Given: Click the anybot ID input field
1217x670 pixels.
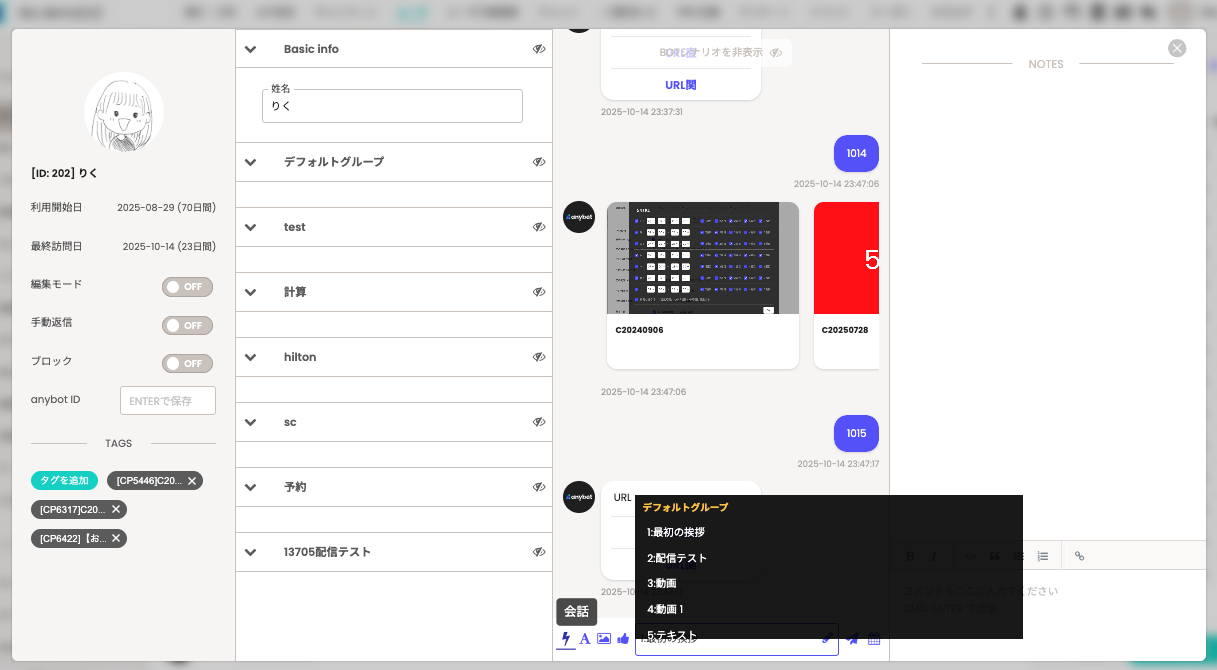Looking at the screenshot, I should [167, 401].
